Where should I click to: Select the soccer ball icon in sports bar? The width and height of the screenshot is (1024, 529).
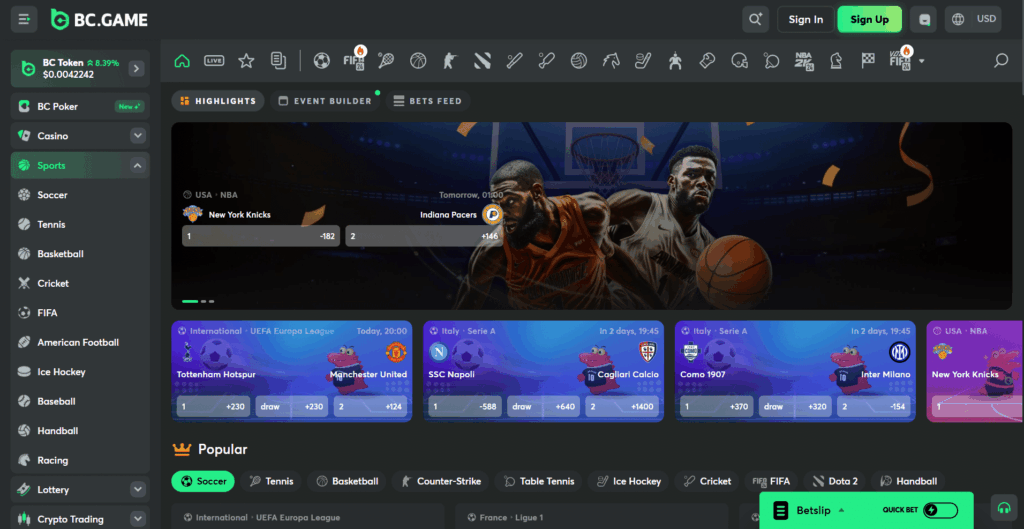tap(321, 61)
